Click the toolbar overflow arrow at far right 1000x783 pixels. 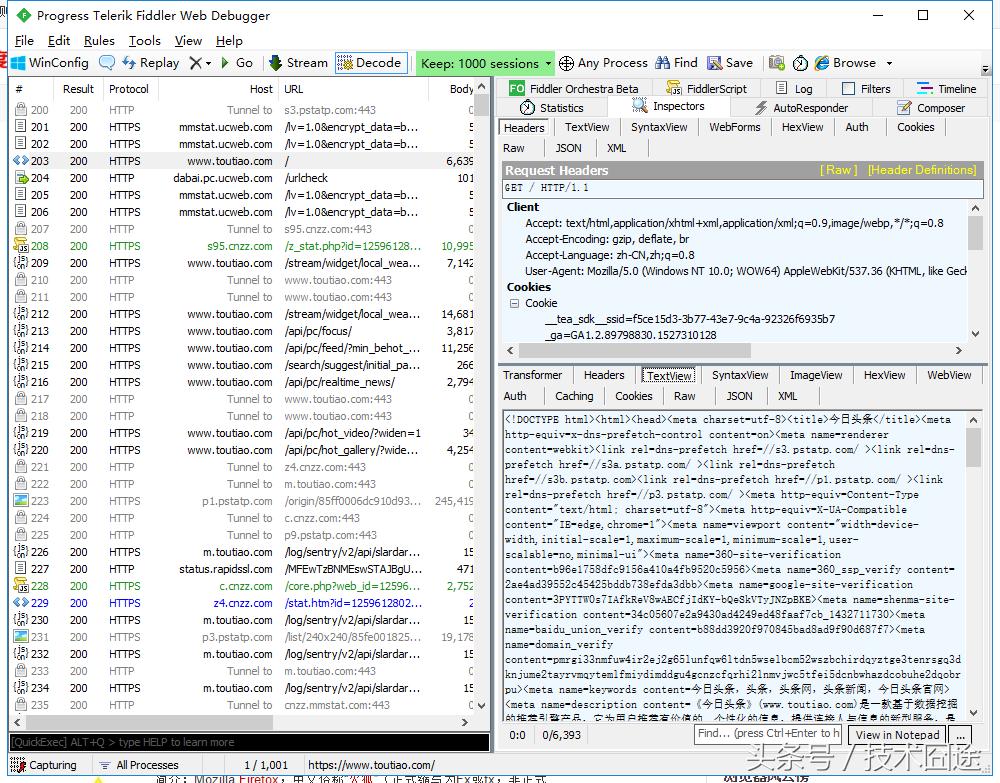985,69
